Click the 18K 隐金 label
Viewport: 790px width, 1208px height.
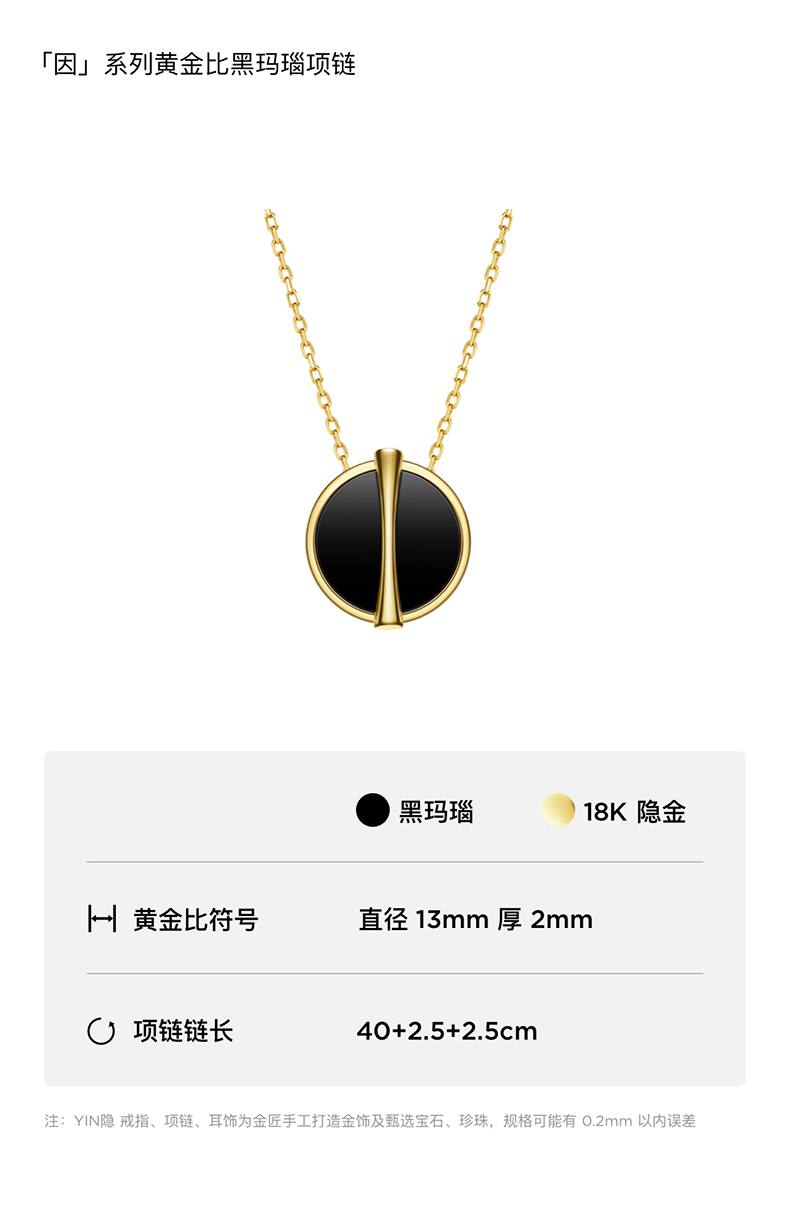[635, 811]
